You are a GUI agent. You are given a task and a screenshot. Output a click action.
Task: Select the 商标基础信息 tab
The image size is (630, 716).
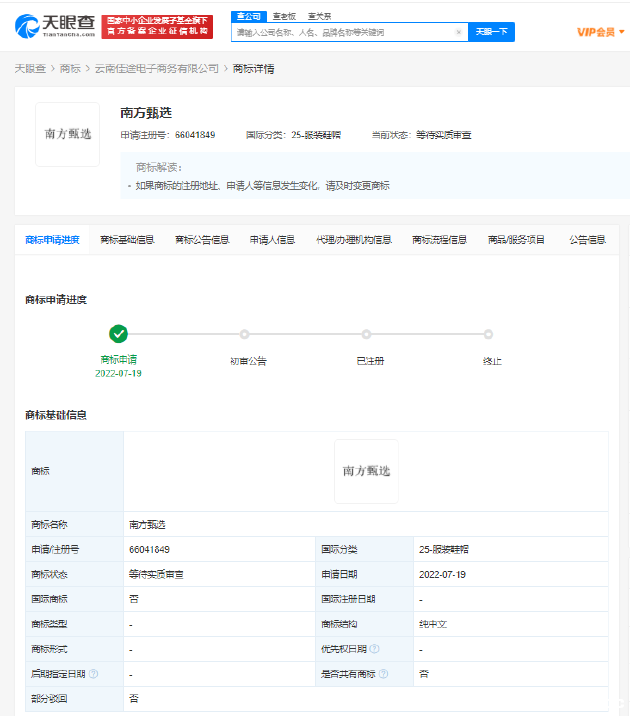tap(127, 240)
